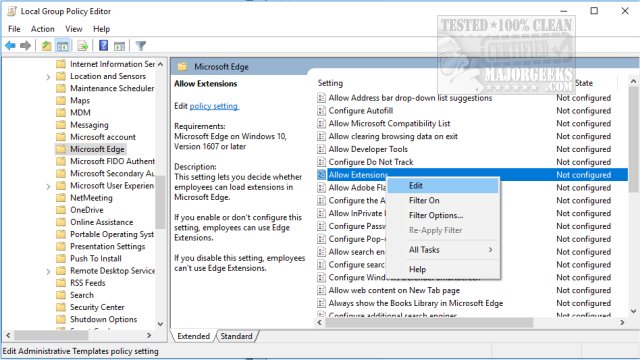The image size is (640, 360).
Task: Click the settings list horizontal scrollbar thumb
Action: [x=429, y=322]
